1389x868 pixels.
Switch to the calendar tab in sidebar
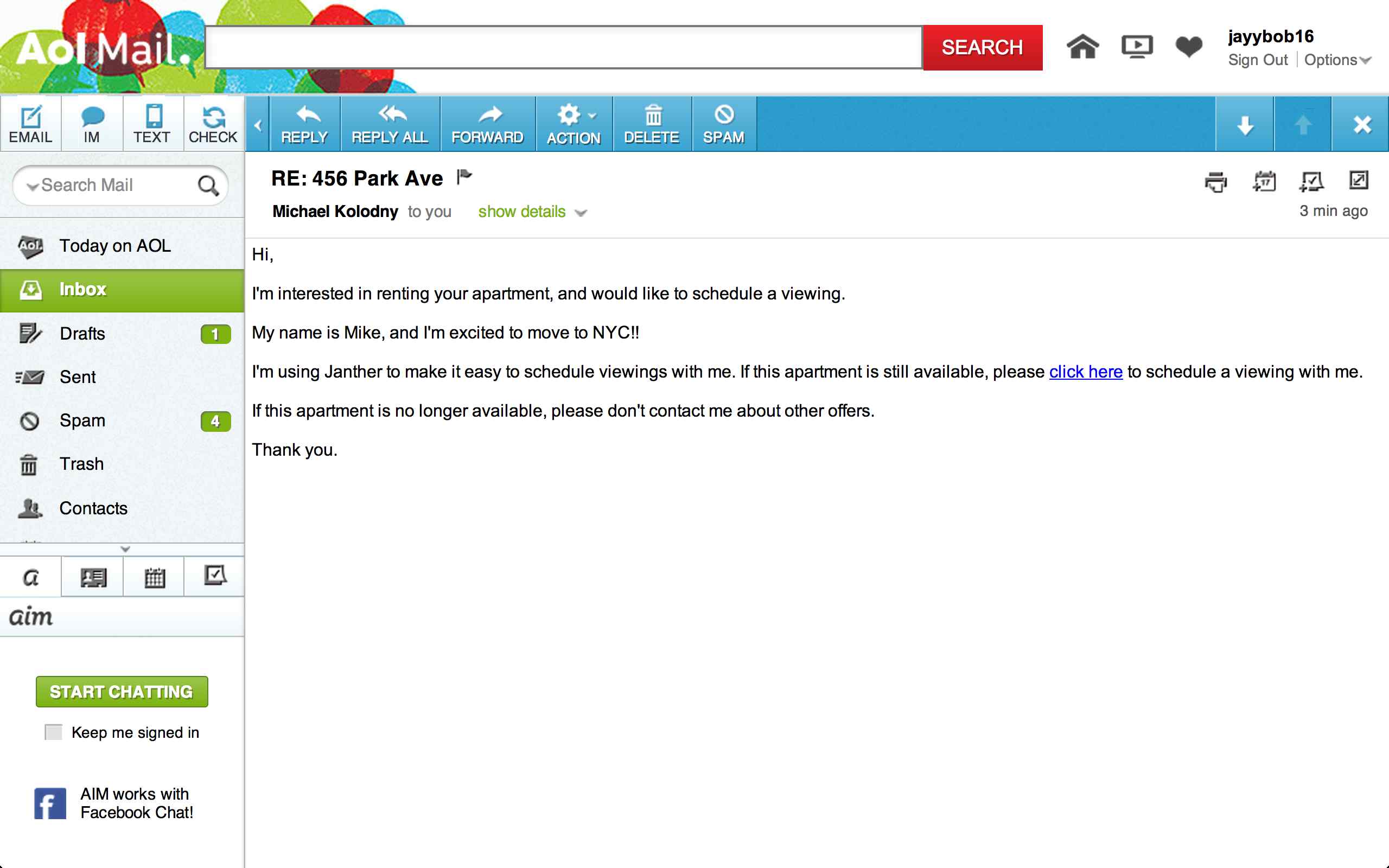pos(154,577)
